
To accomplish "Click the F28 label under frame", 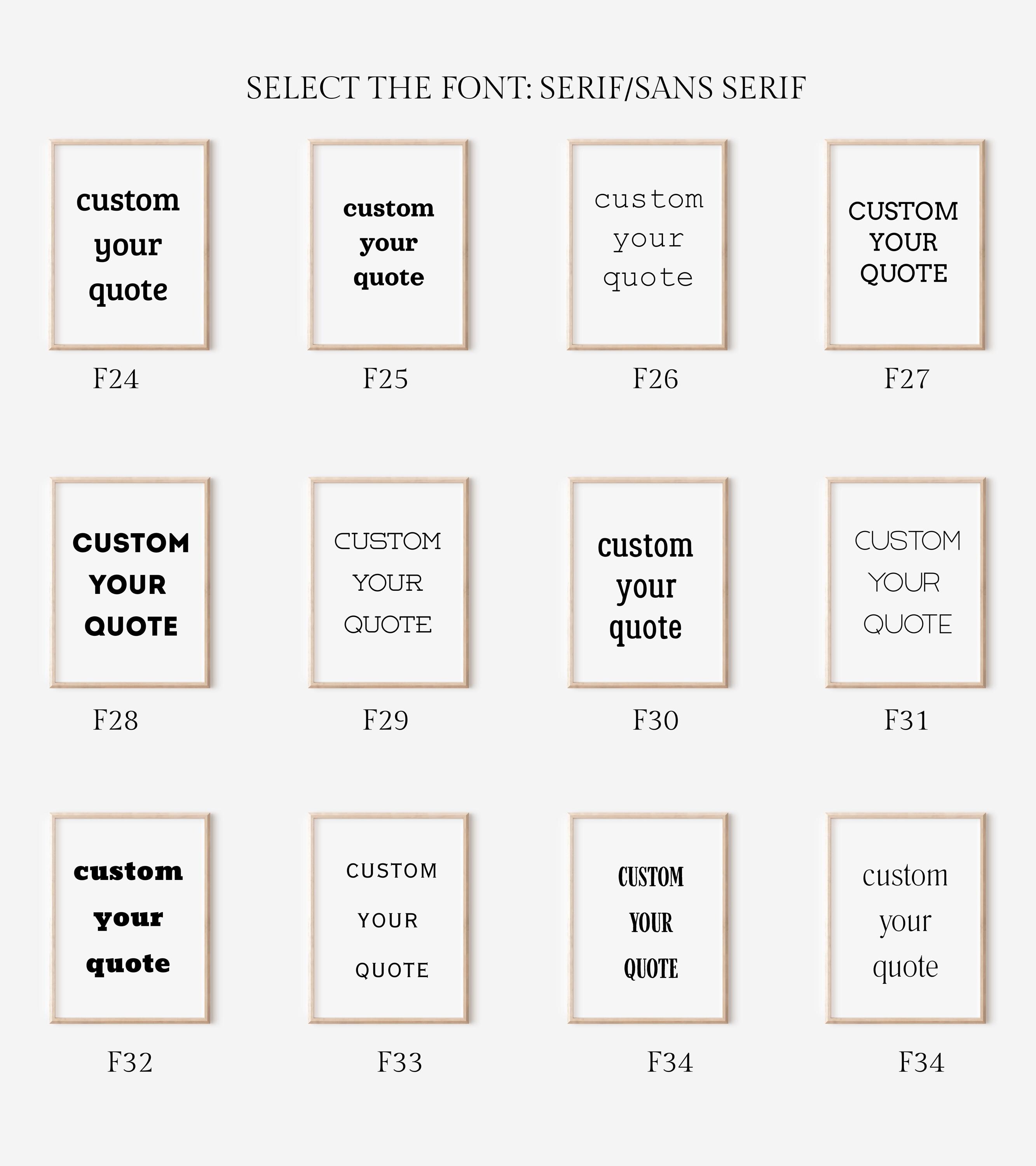I will pos(116,721).
